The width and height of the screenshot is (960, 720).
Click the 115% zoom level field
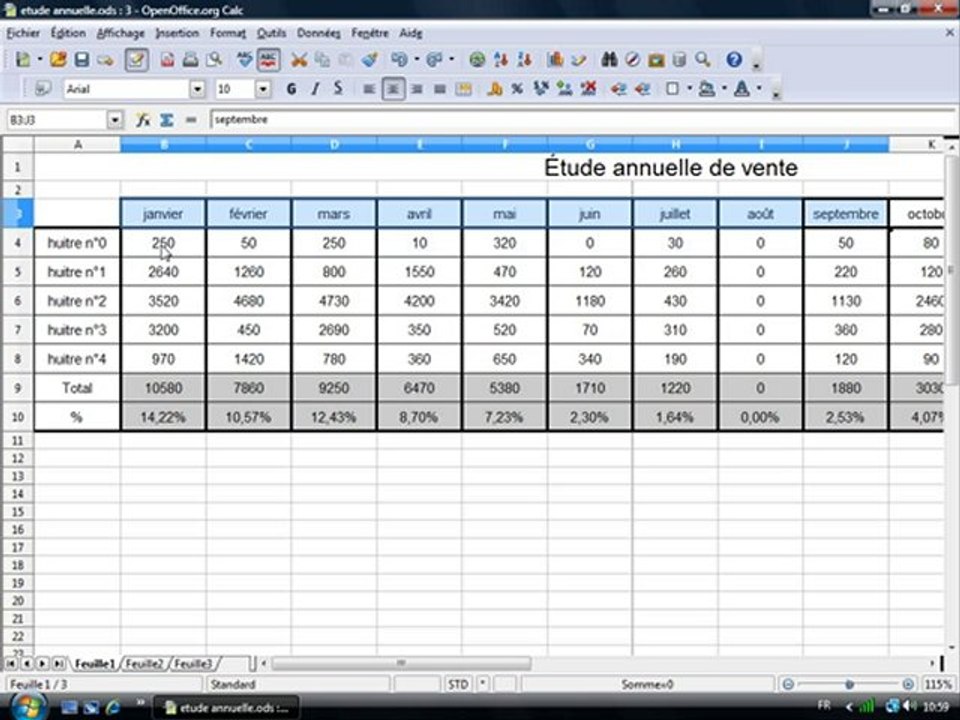(x=938, y=684)
